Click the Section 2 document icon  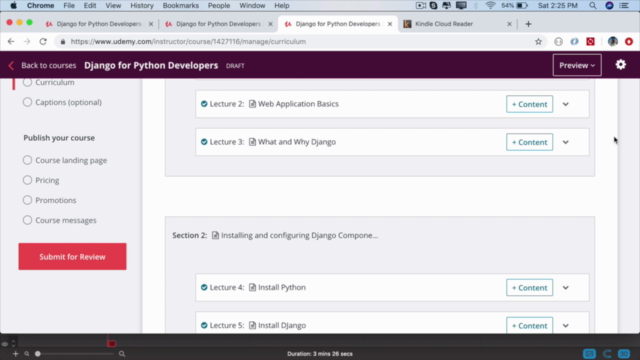click(215, 235)
